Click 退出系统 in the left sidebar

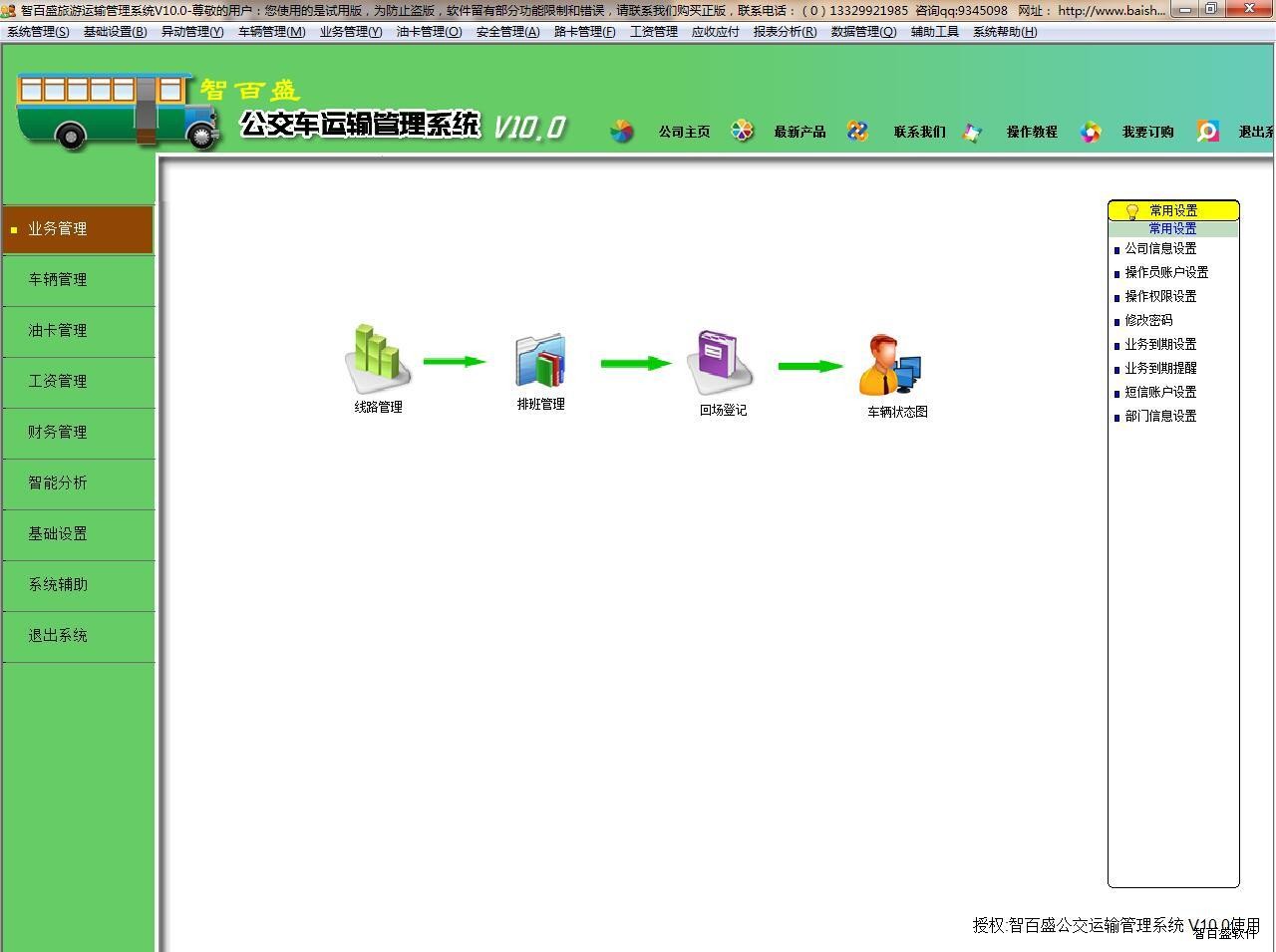click(x=78, y=636)
